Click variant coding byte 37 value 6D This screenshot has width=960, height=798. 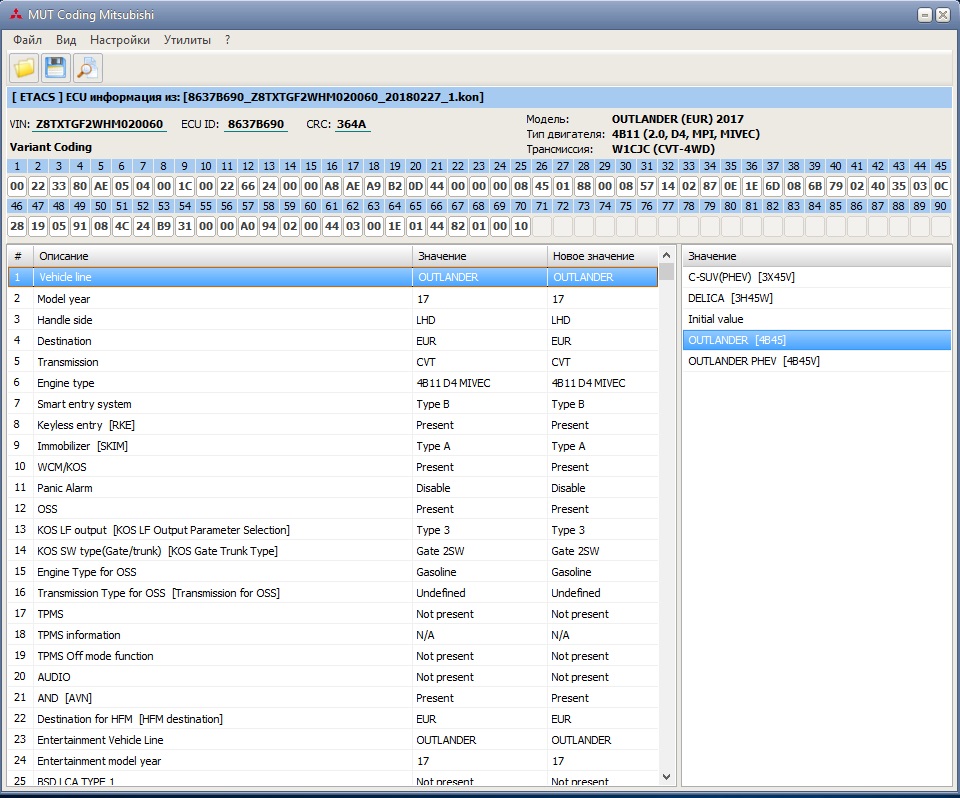click(x=773, y=186)
